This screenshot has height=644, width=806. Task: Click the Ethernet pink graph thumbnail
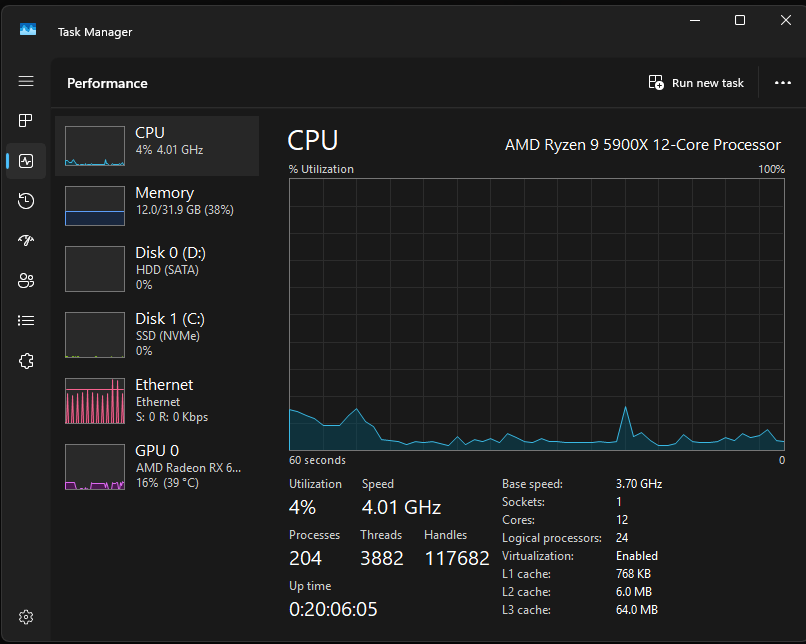[95, 401]
